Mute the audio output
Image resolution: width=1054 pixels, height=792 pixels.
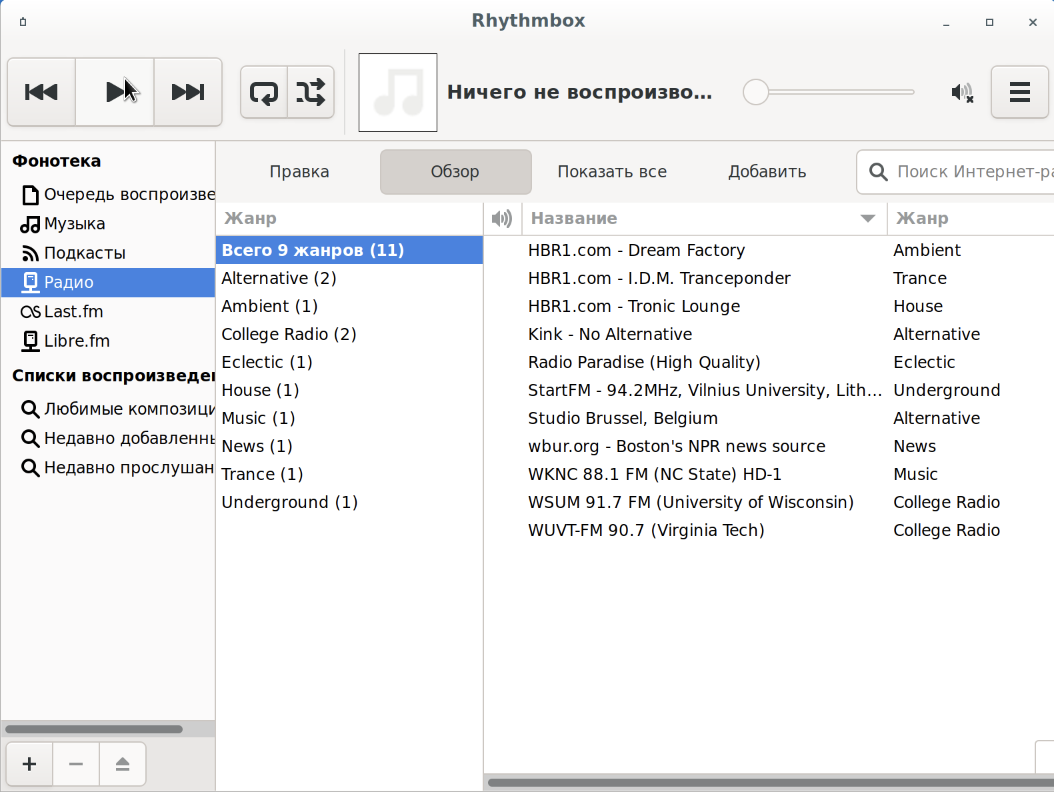pos(960,91)
